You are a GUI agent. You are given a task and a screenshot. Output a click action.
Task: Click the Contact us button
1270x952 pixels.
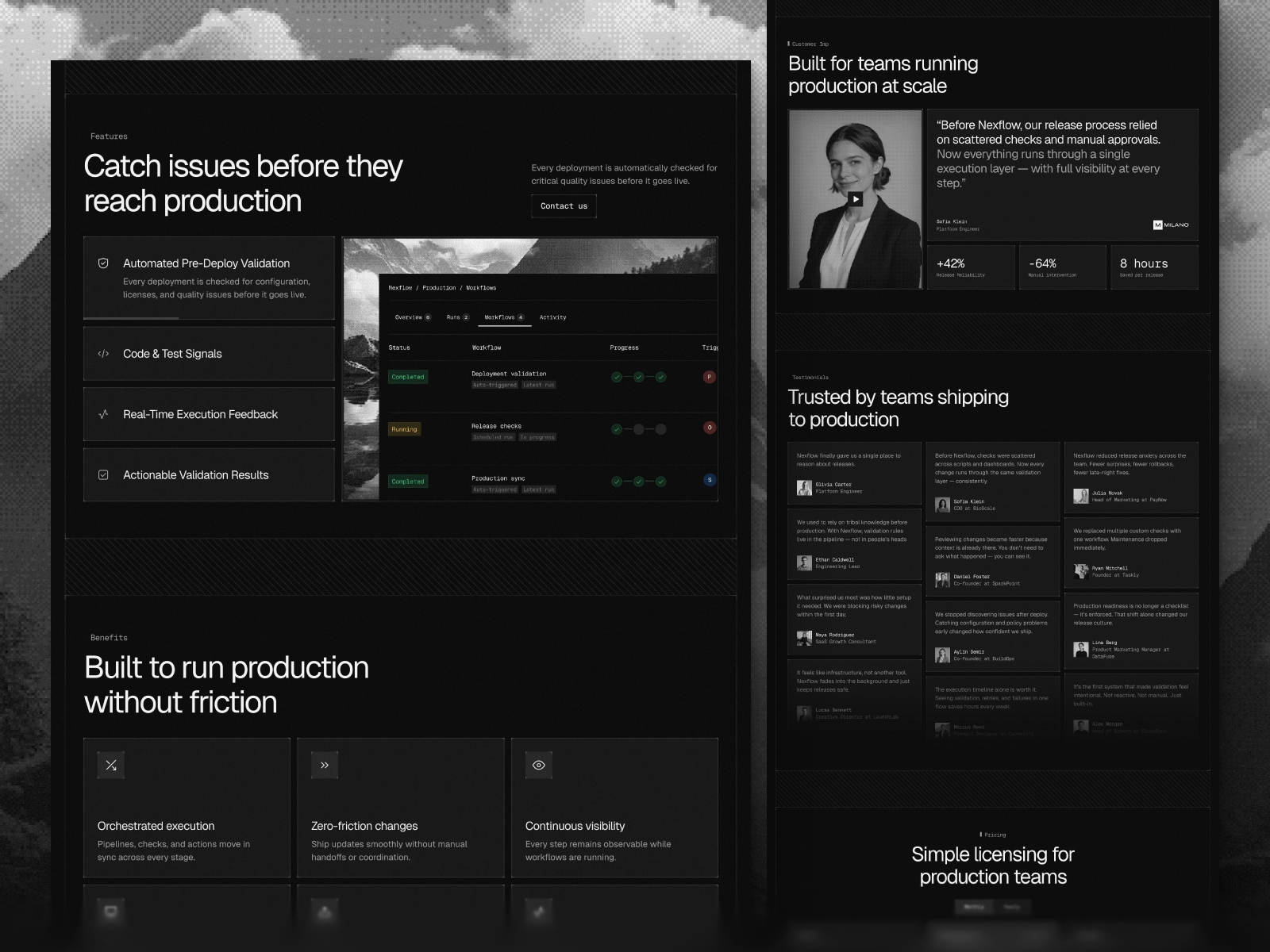[564, 205]
